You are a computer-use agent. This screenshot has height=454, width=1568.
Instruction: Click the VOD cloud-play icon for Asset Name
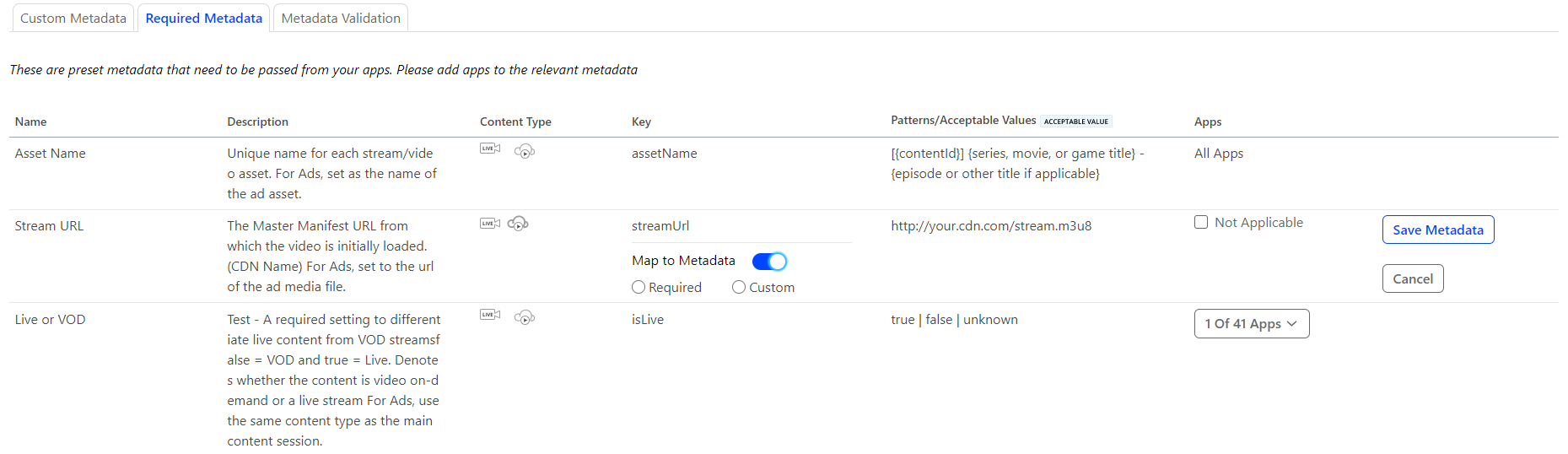pyautogui.click(x=525, y=151)
